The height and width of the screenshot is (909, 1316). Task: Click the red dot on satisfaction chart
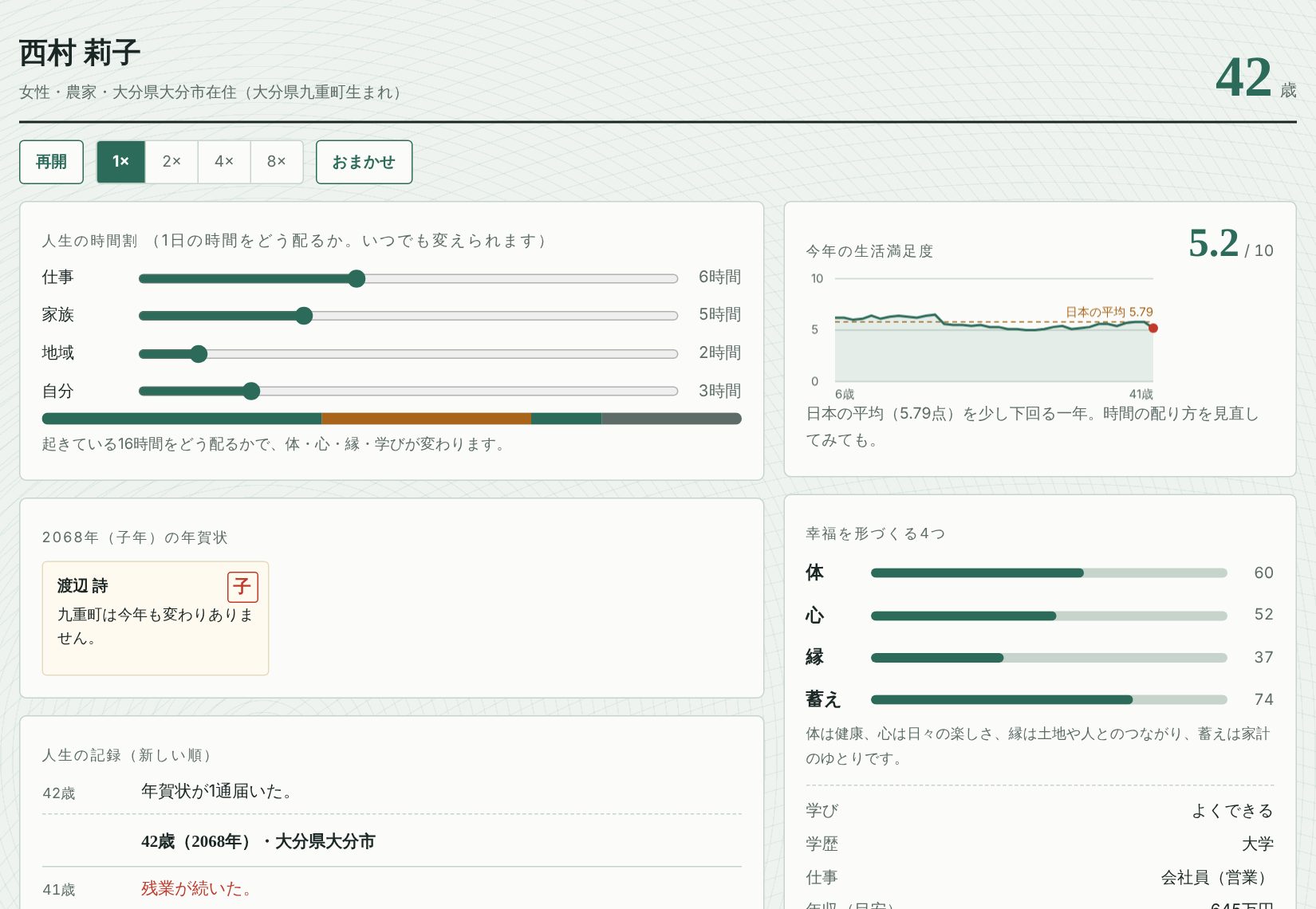click(1152, 328)
